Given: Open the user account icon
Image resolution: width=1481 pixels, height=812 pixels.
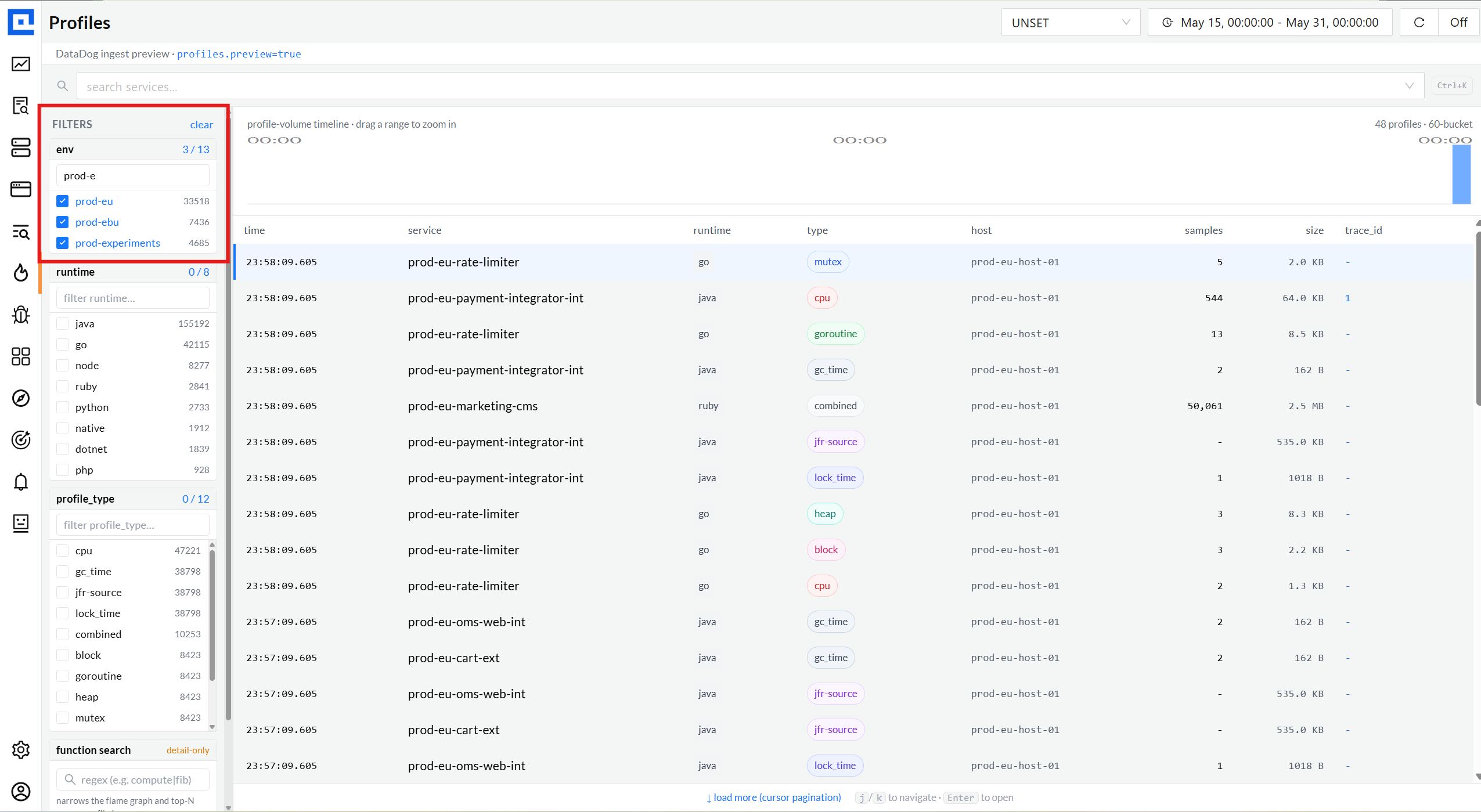Looking at the screenshot, I should pyautogui.click(x=21, y=792).
